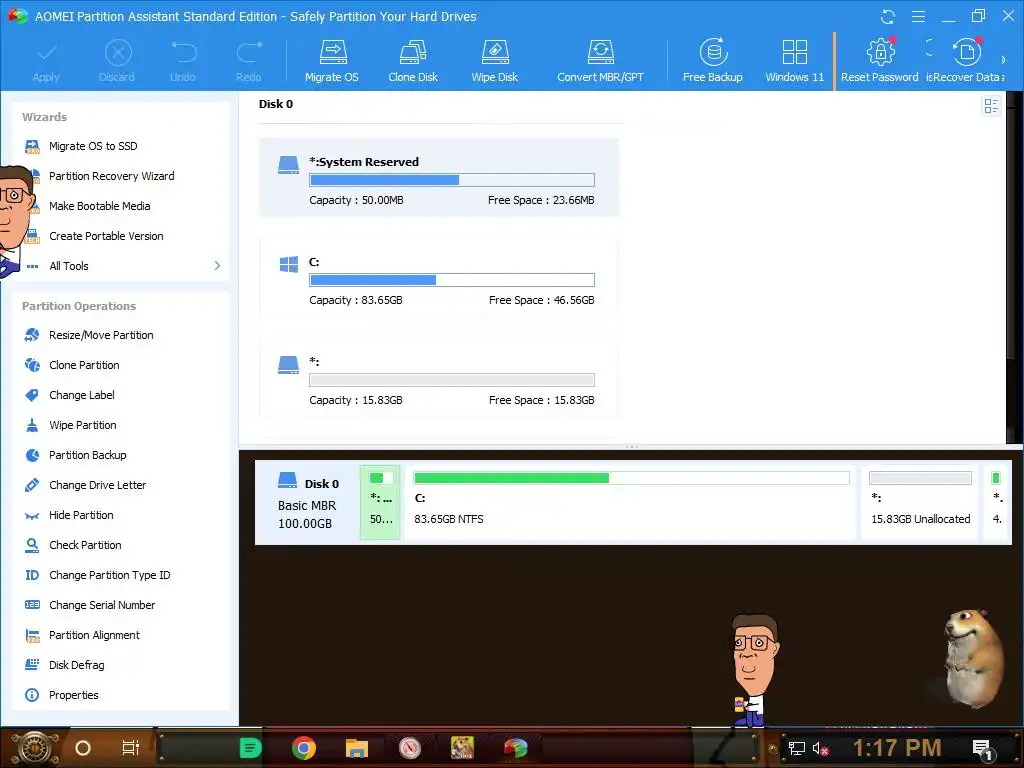The image size is (1024, 768).
Task: Open File Explorer from taskbar
Action: click(x=357, y=748)
